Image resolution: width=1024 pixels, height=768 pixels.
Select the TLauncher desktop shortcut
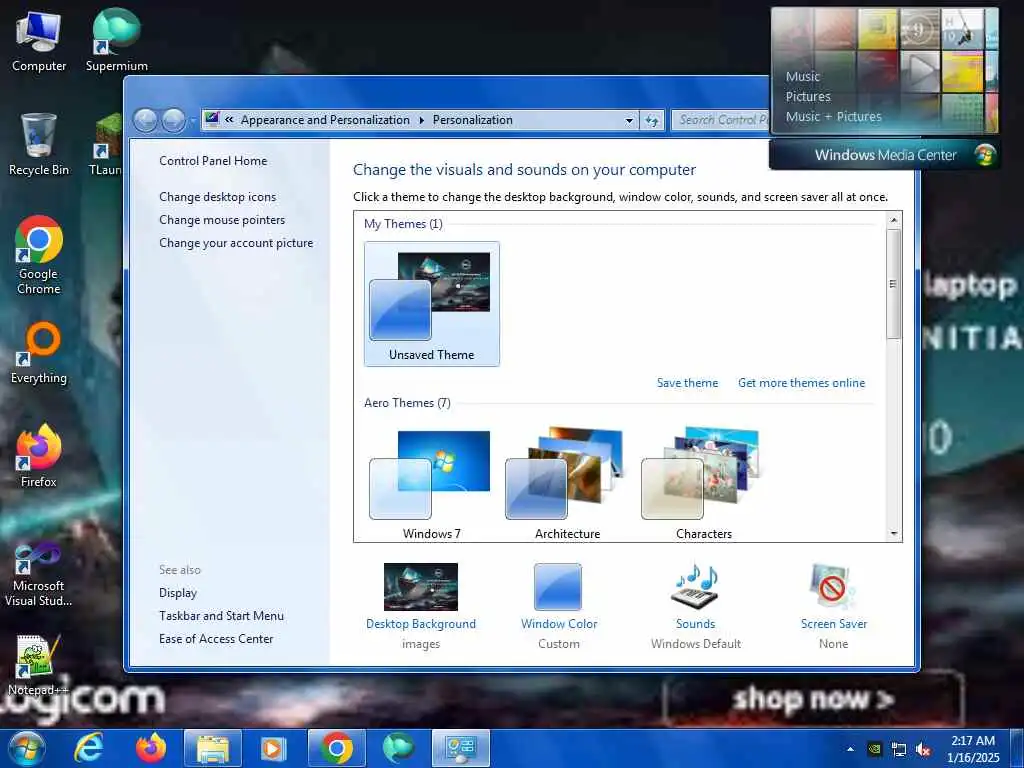coord(107,145)
